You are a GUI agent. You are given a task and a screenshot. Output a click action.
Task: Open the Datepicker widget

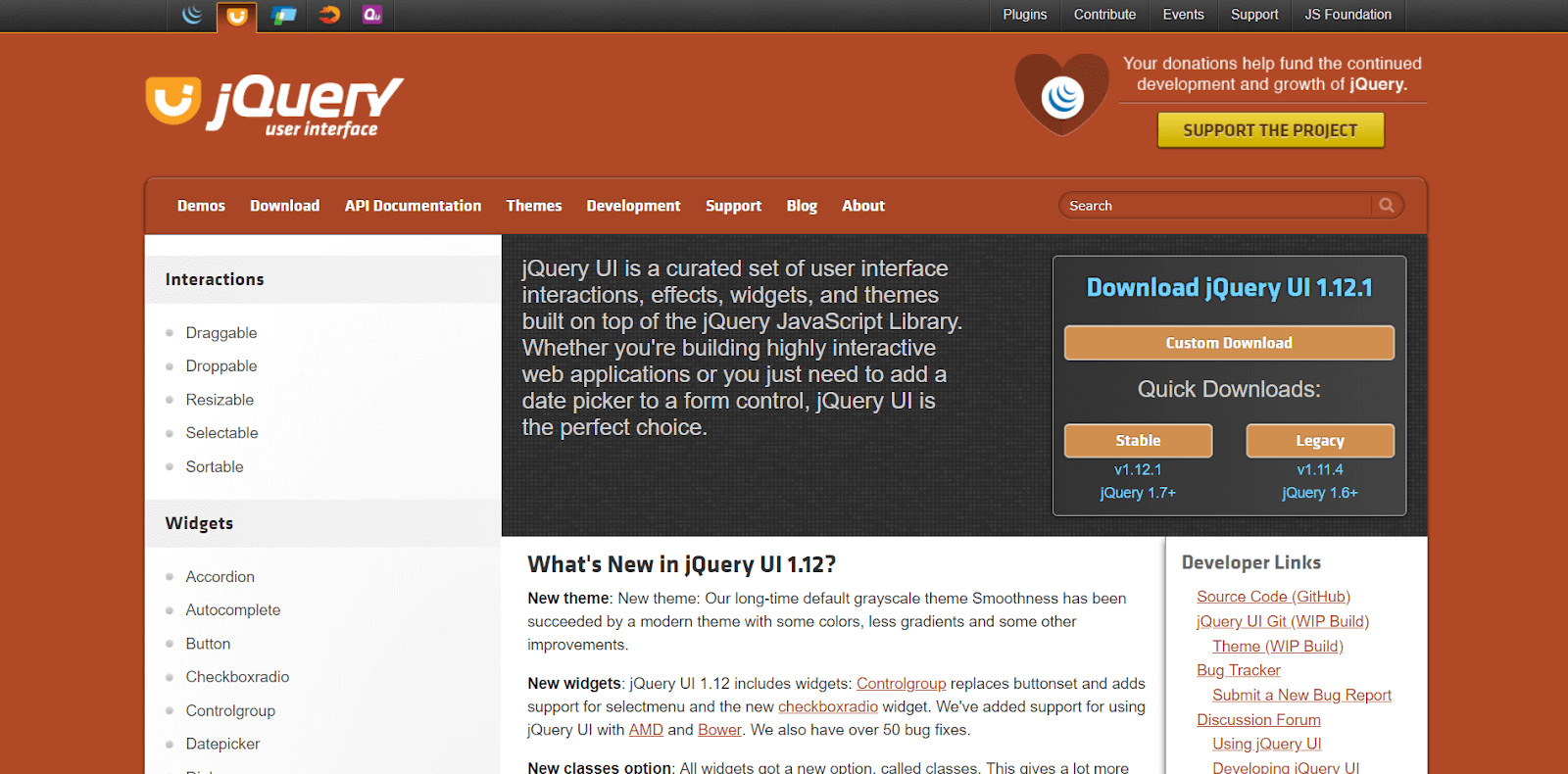pos(222,745)
